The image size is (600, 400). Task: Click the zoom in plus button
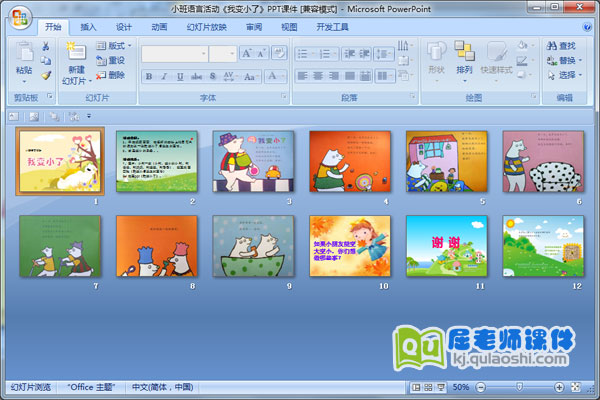[x=560, y=387]
